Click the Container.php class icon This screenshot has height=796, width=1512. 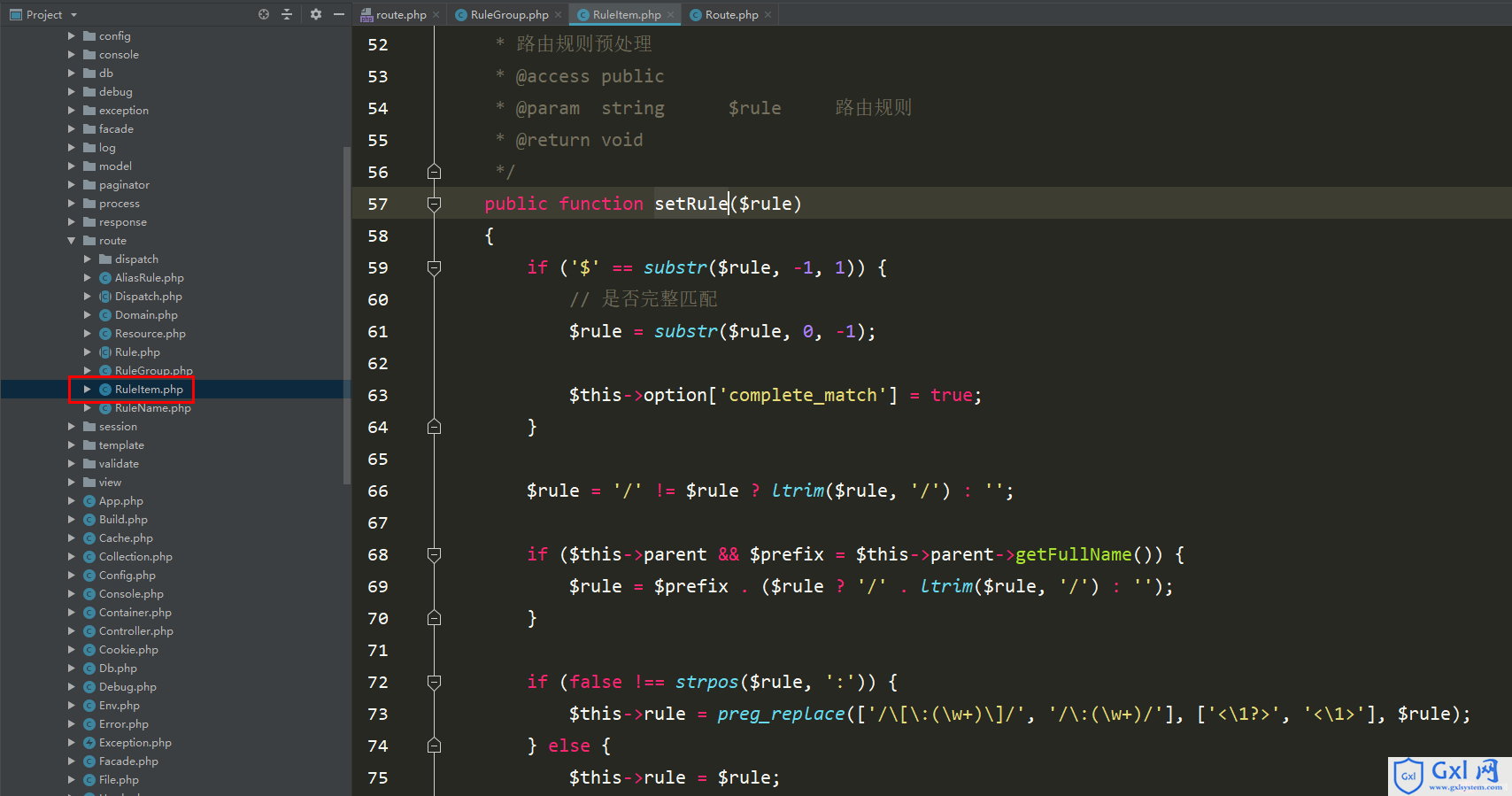click(x=89, y=613)
